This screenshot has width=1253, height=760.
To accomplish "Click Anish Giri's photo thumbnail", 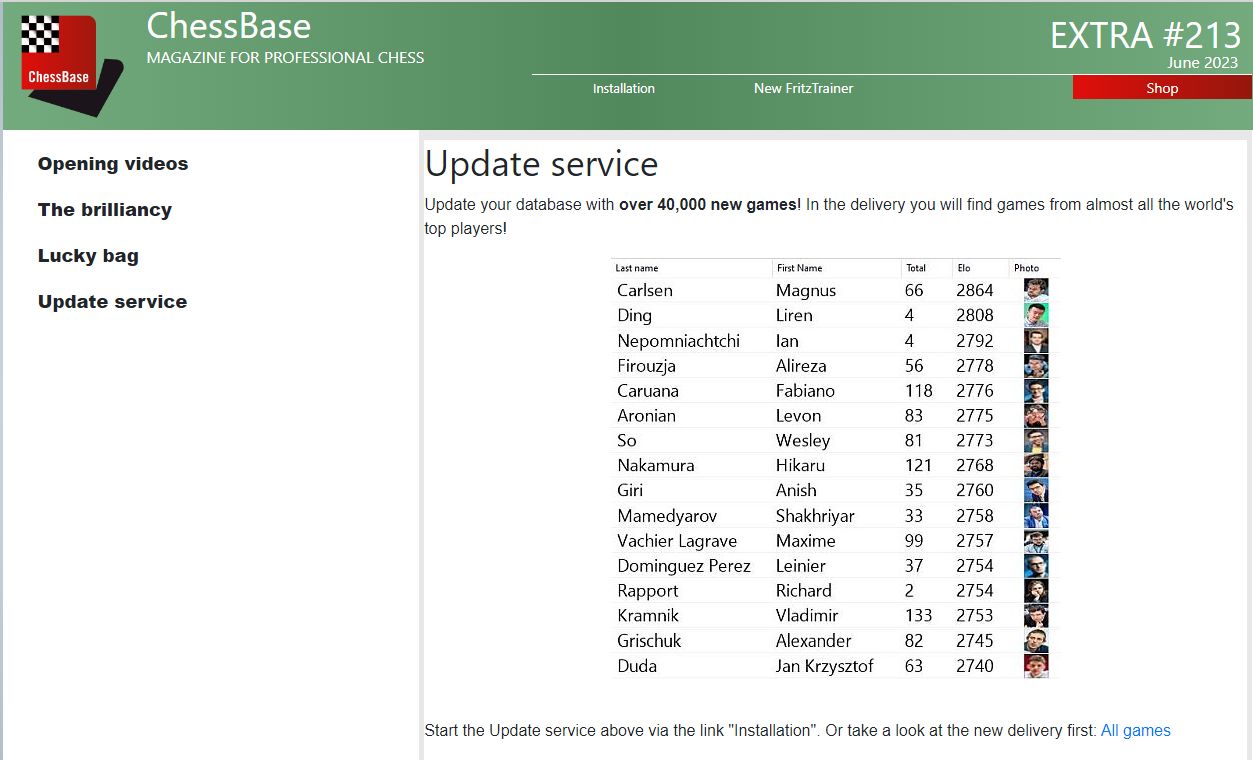I will tap(1036, 490).
